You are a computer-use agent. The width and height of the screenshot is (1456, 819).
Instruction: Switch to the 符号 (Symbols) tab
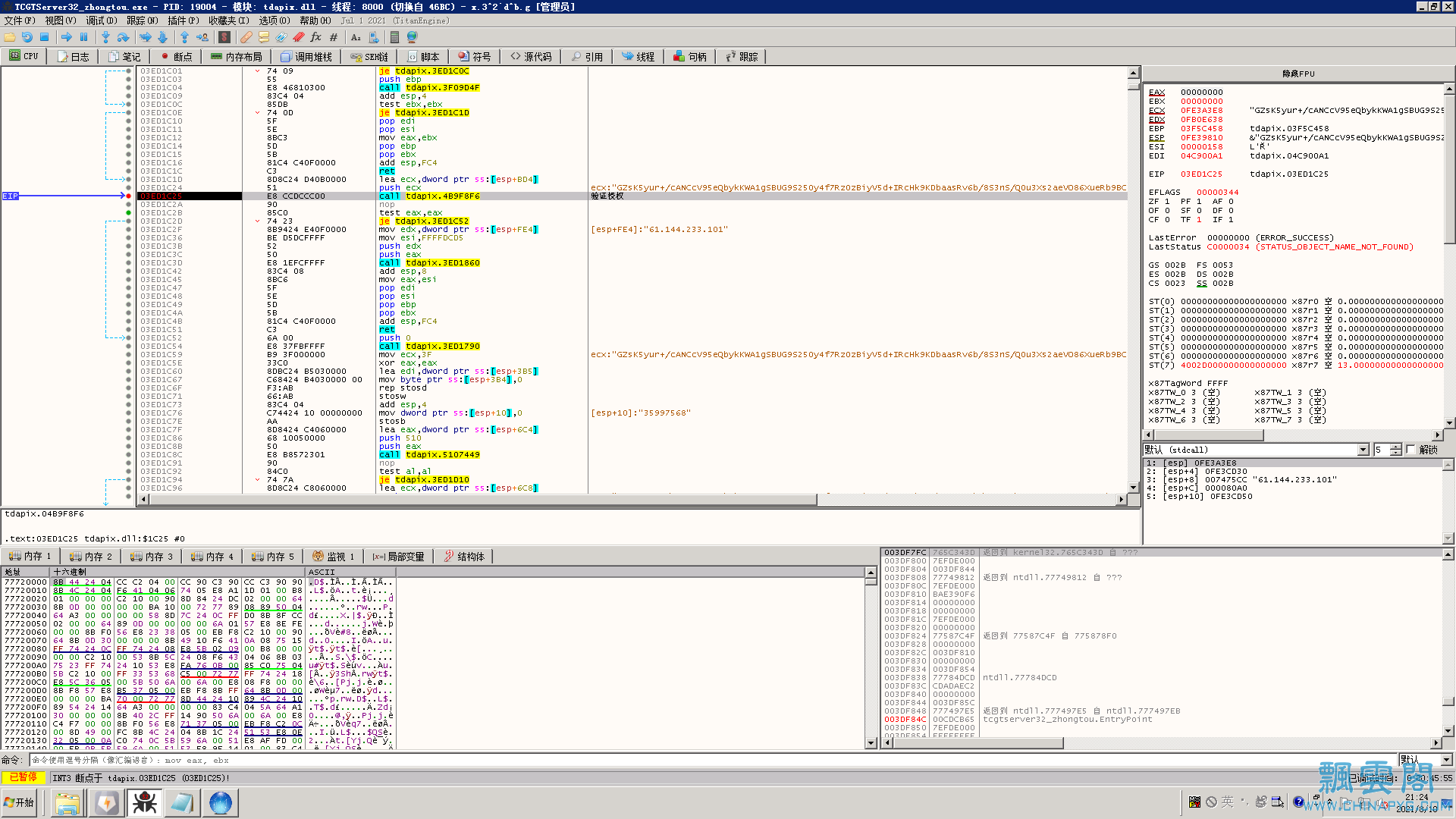pyautogui.click(x=475, y=57)
